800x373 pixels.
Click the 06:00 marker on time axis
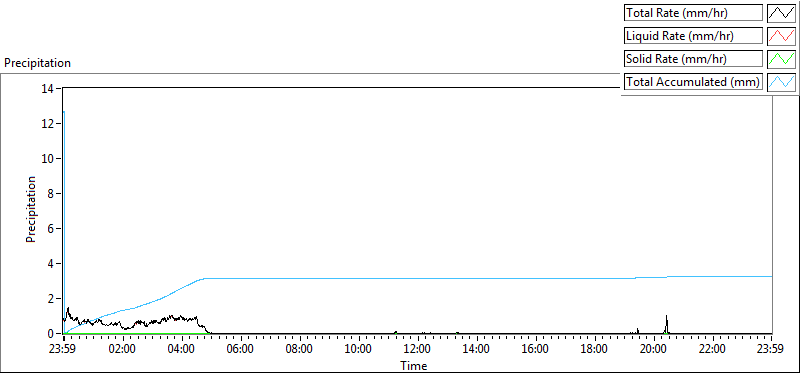(x=241, y=349)
